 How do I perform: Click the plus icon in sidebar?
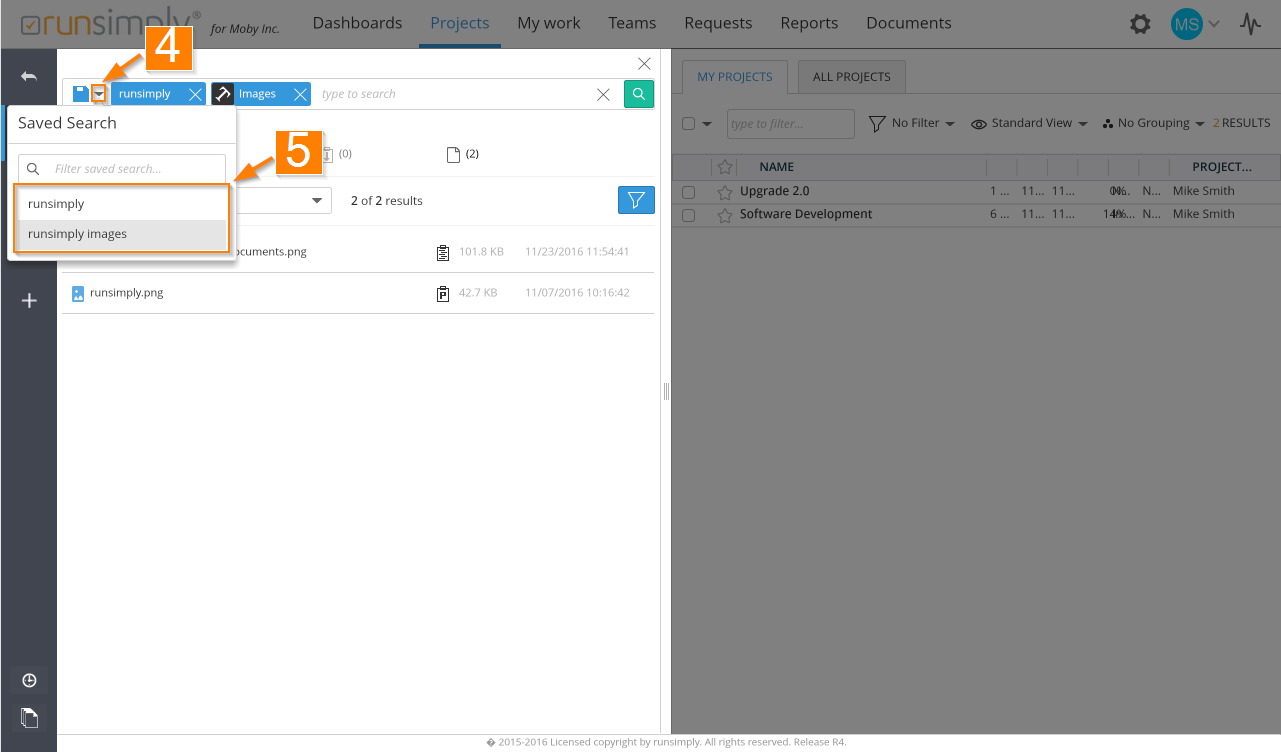pos(29,300)
